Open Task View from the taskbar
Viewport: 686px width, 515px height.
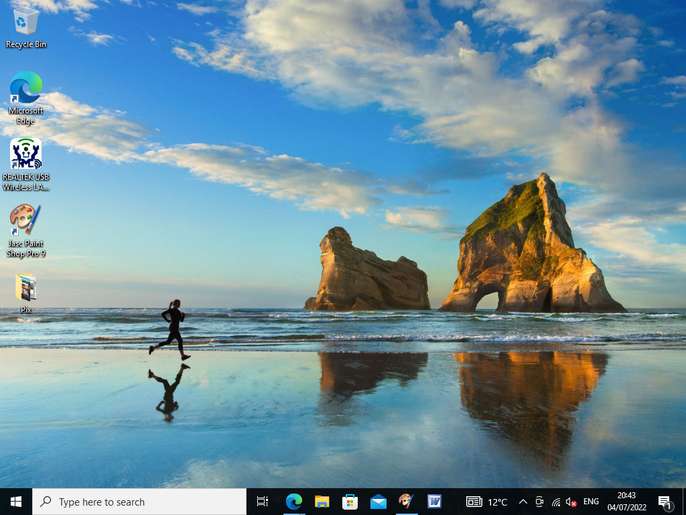262,501
